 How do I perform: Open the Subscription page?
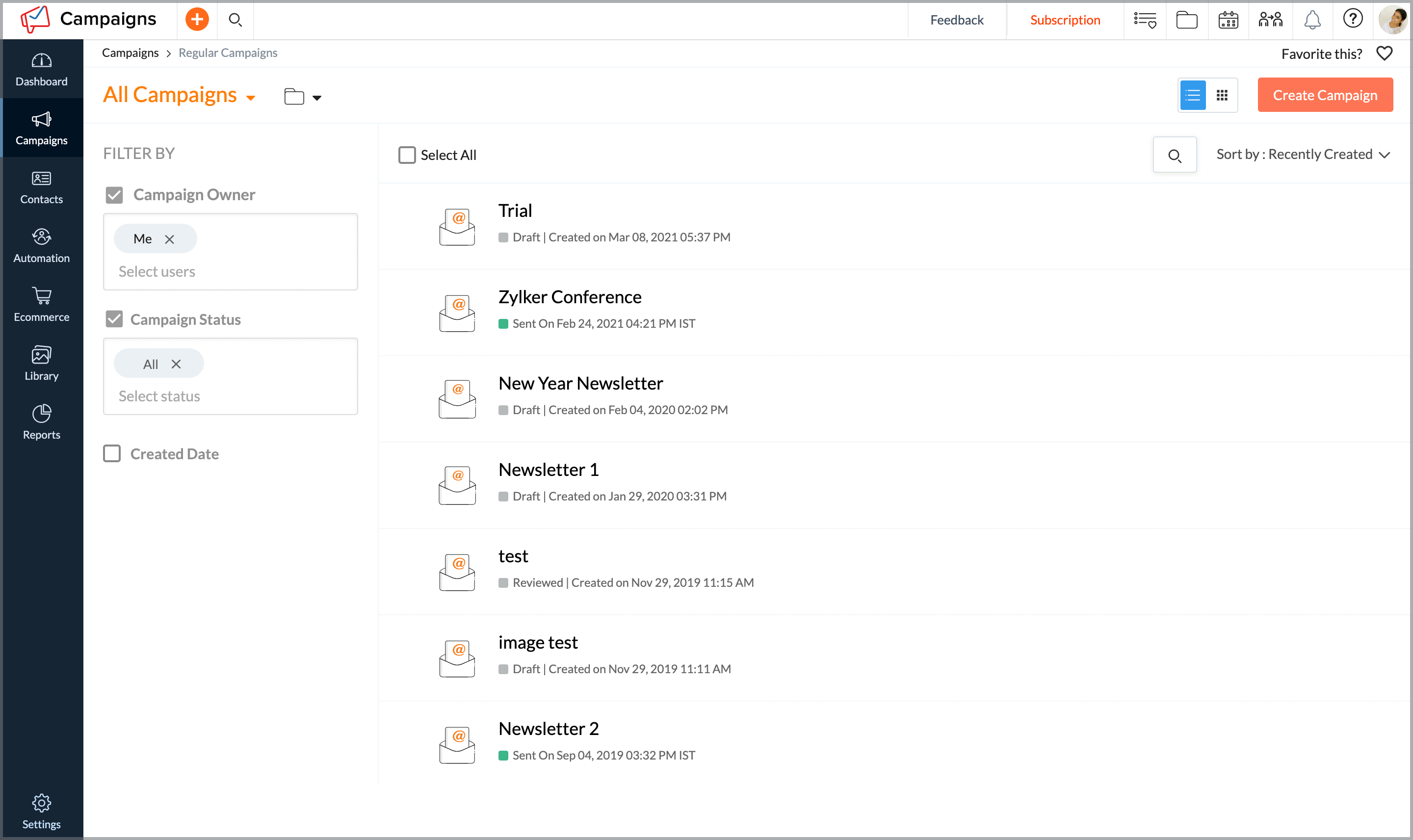[1065, 20]
